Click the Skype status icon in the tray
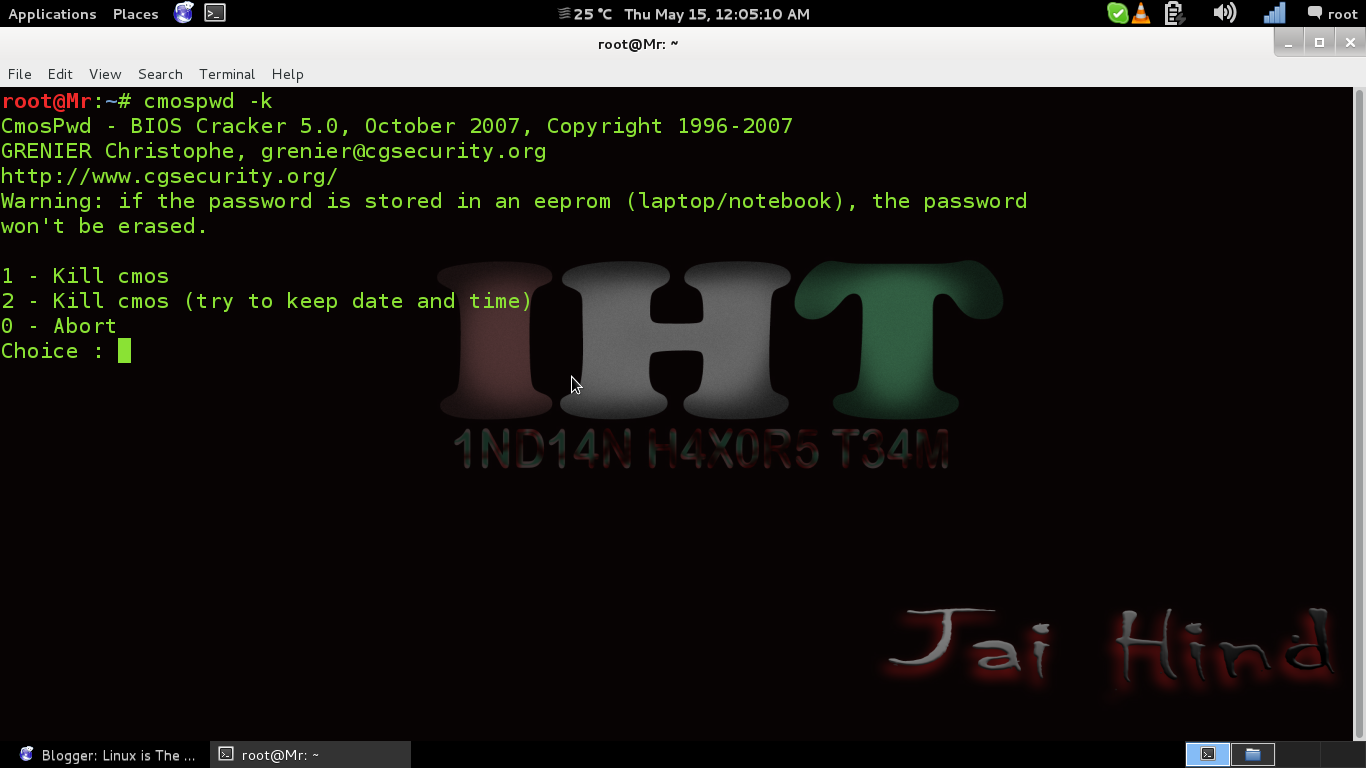 point(1119,13)
